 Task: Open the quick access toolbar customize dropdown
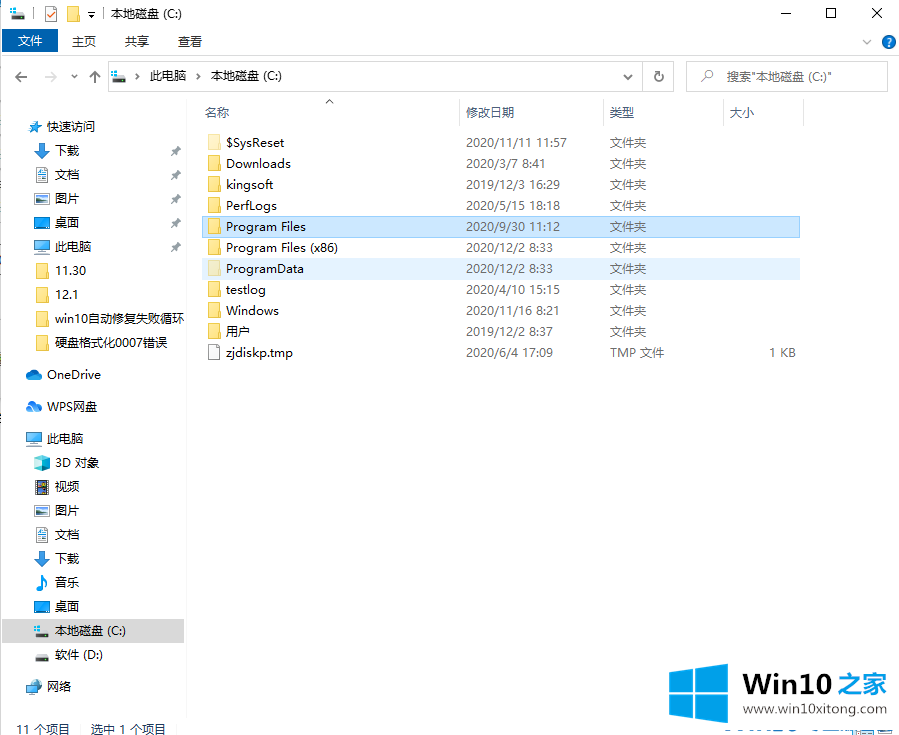[91, 15]
